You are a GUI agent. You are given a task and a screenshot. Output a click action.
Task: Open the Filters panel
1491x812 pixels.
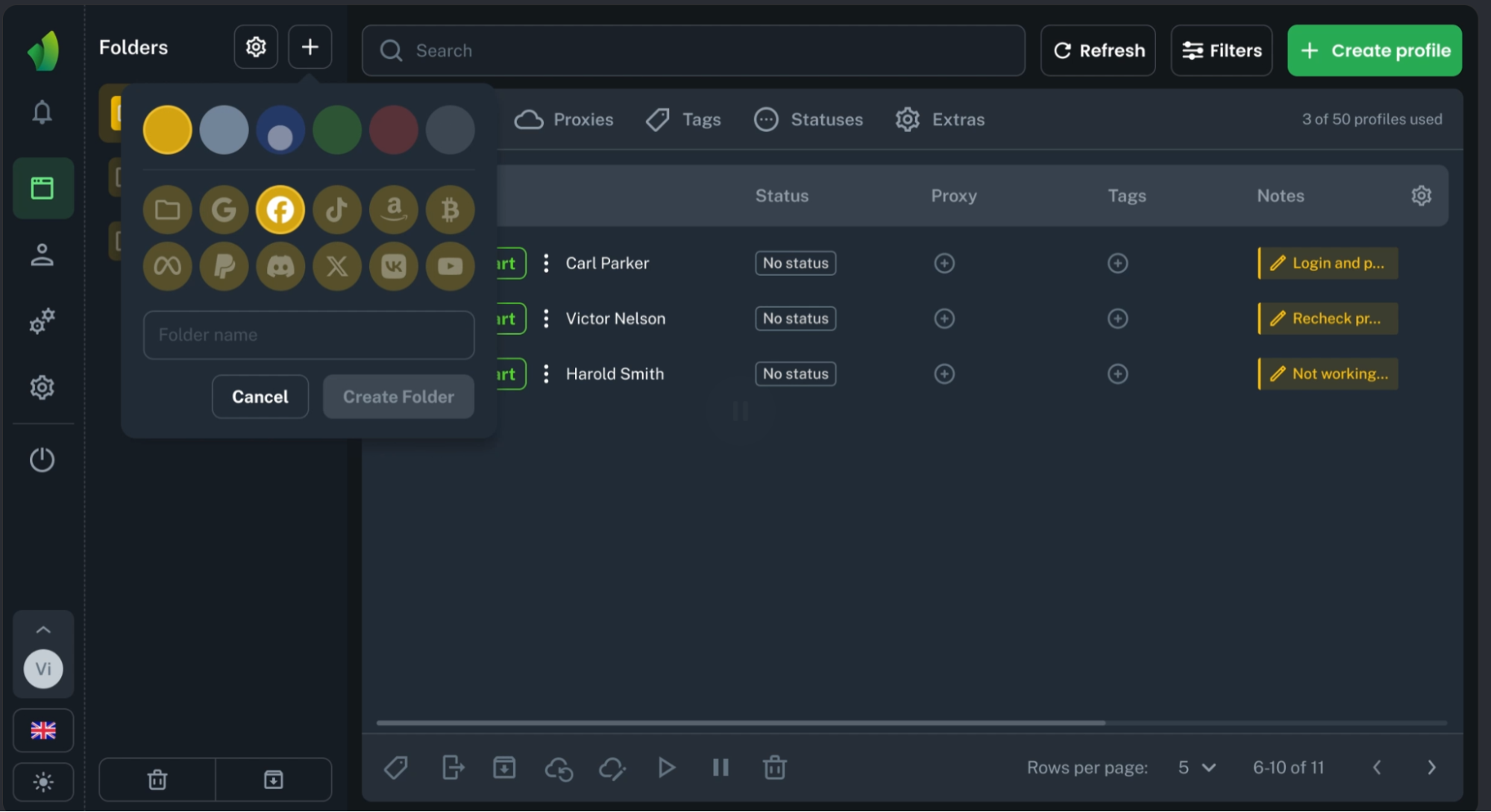(1222, 51)
